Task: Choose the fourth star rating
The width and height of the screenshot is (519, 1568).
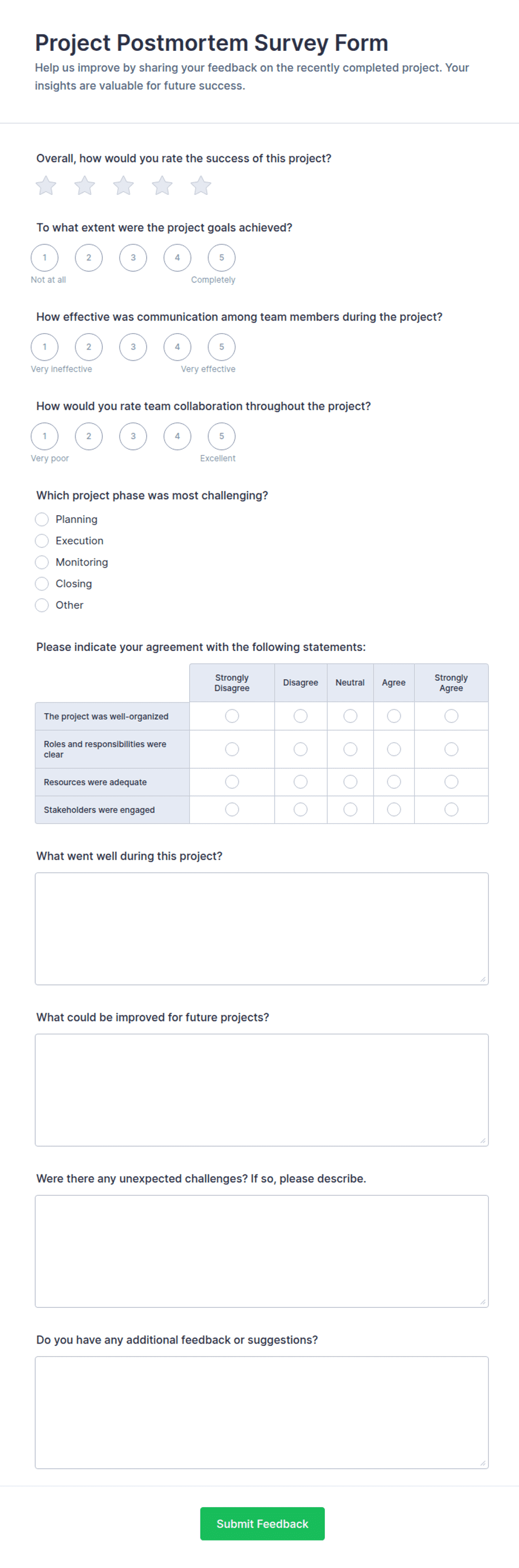Action: click(x=162, y=186)
